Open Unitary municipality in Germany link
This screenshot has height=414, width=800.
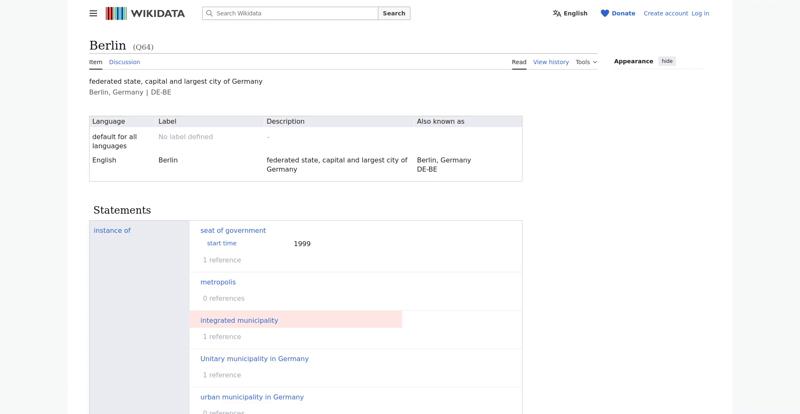click(x=254, y=359)
